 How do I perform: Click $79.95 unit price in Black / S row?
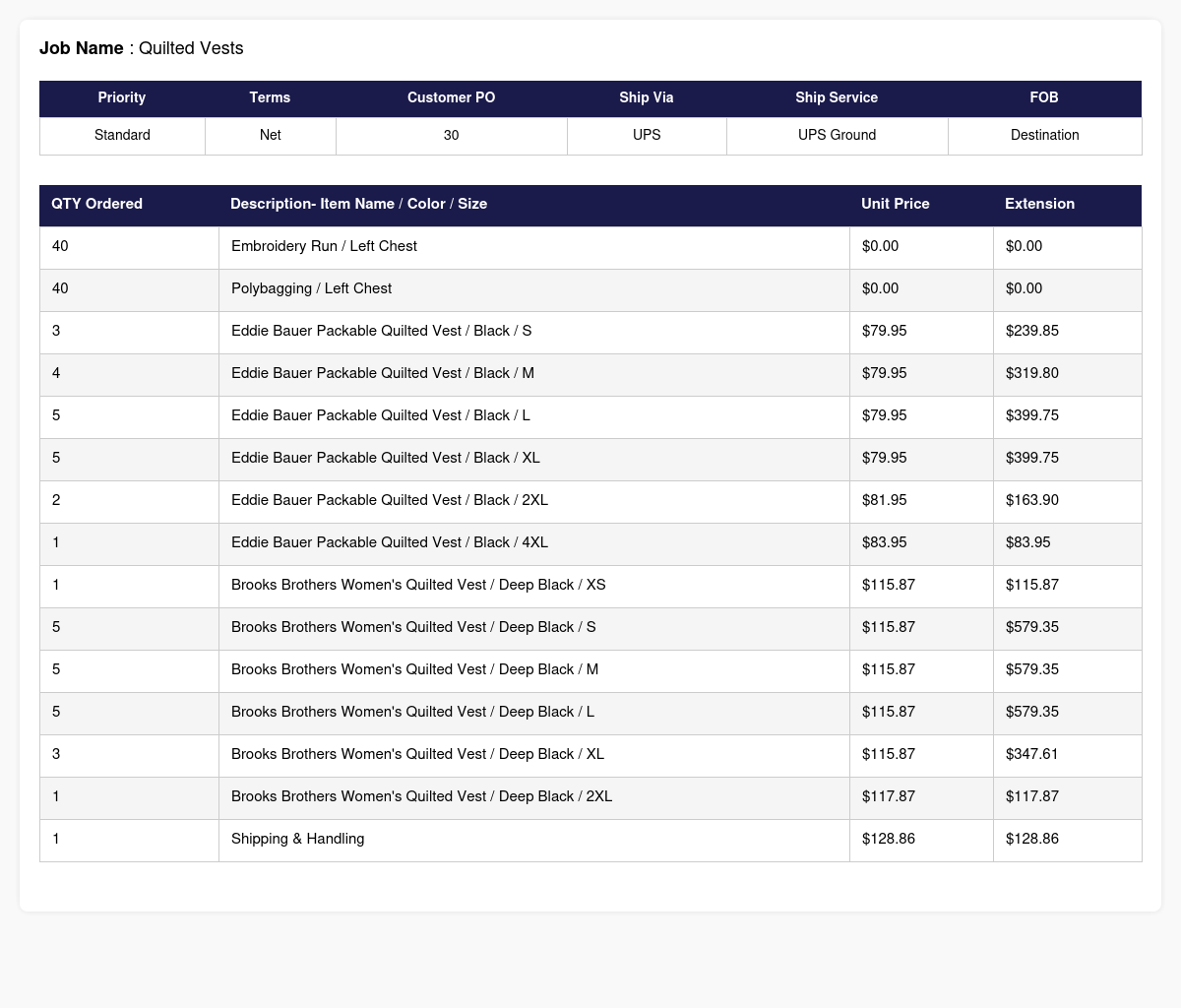click(x=885, y=331)
